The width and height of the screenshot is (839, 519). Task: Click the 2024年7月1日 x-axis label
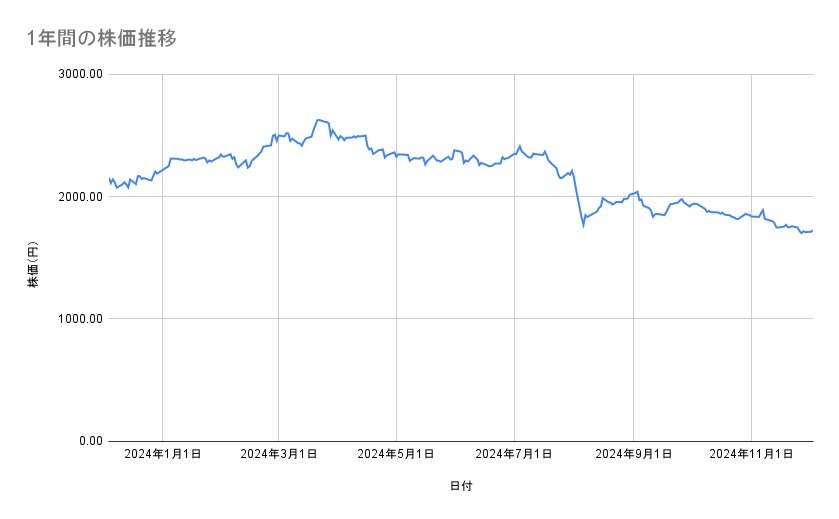515,455
